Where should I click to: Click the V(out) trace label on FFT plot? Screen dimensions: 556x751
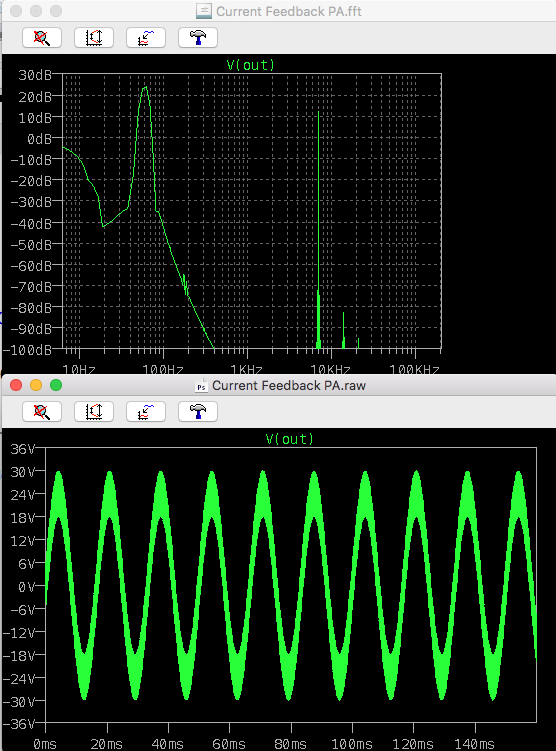click(250, 65)
